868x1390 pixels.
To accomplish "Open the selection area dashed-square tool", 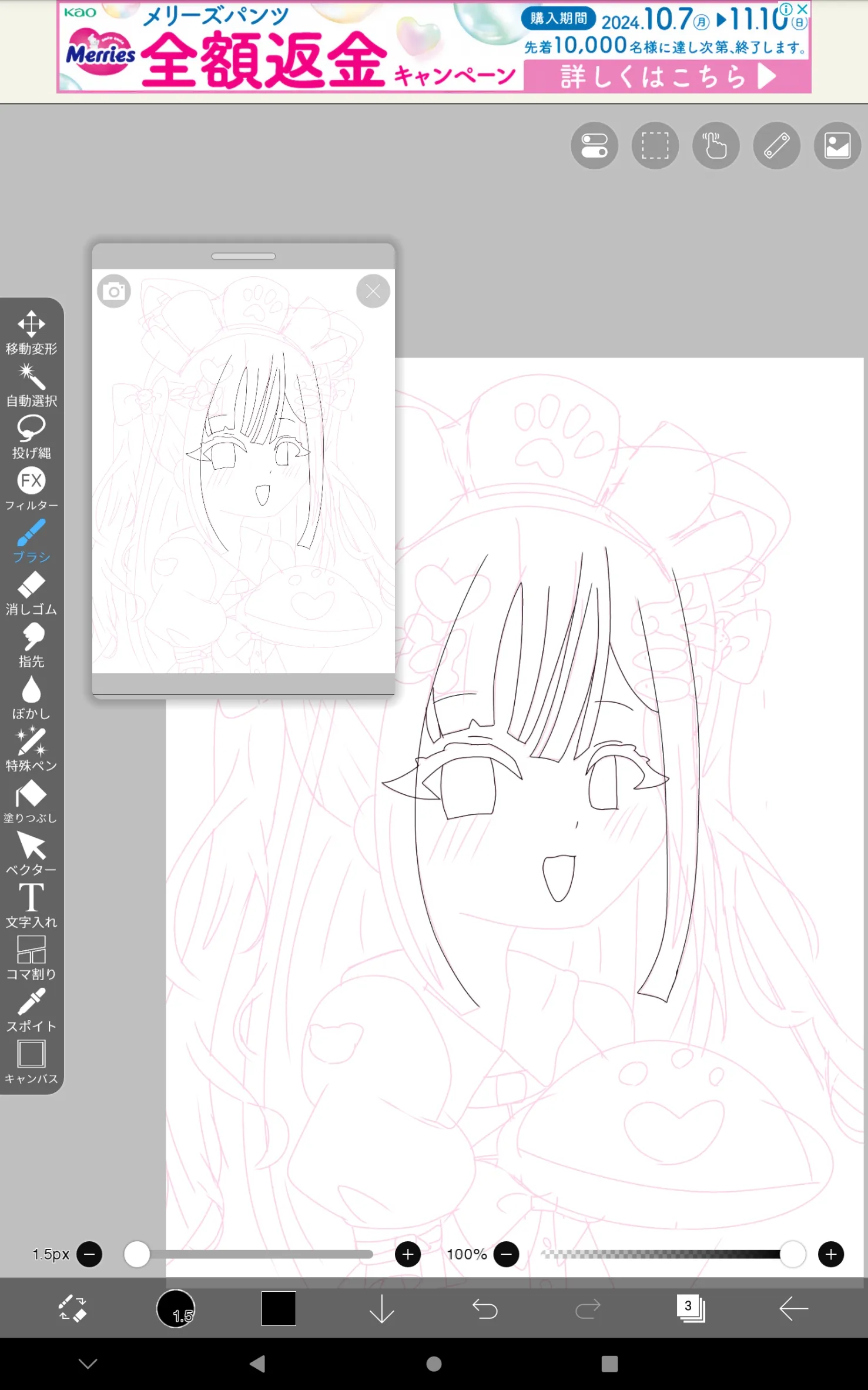I will pyautogui.click(x=655, y=145).
